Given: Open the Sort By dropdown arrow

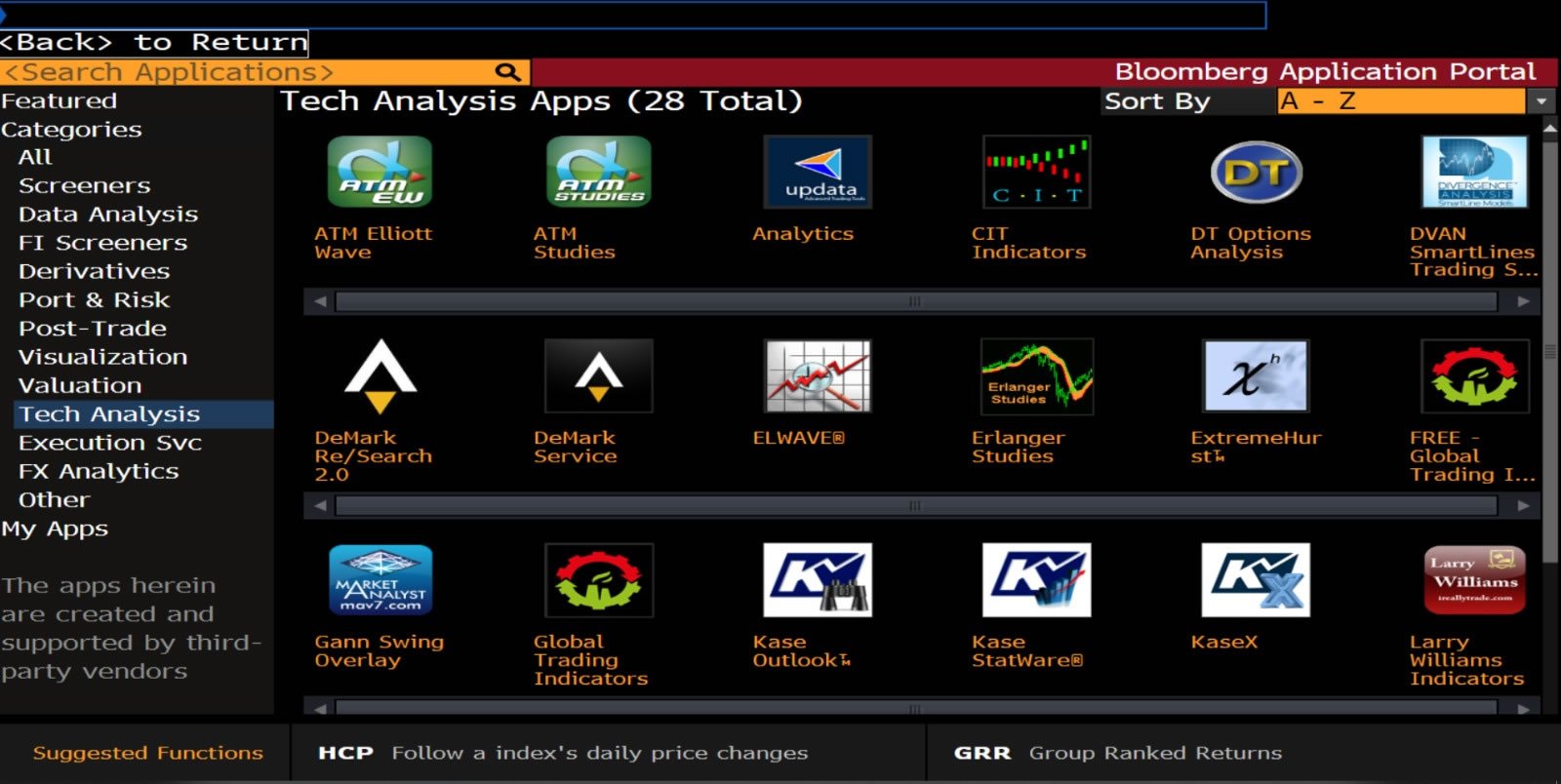Looking at the screenshot, I should coord(1541,101).
